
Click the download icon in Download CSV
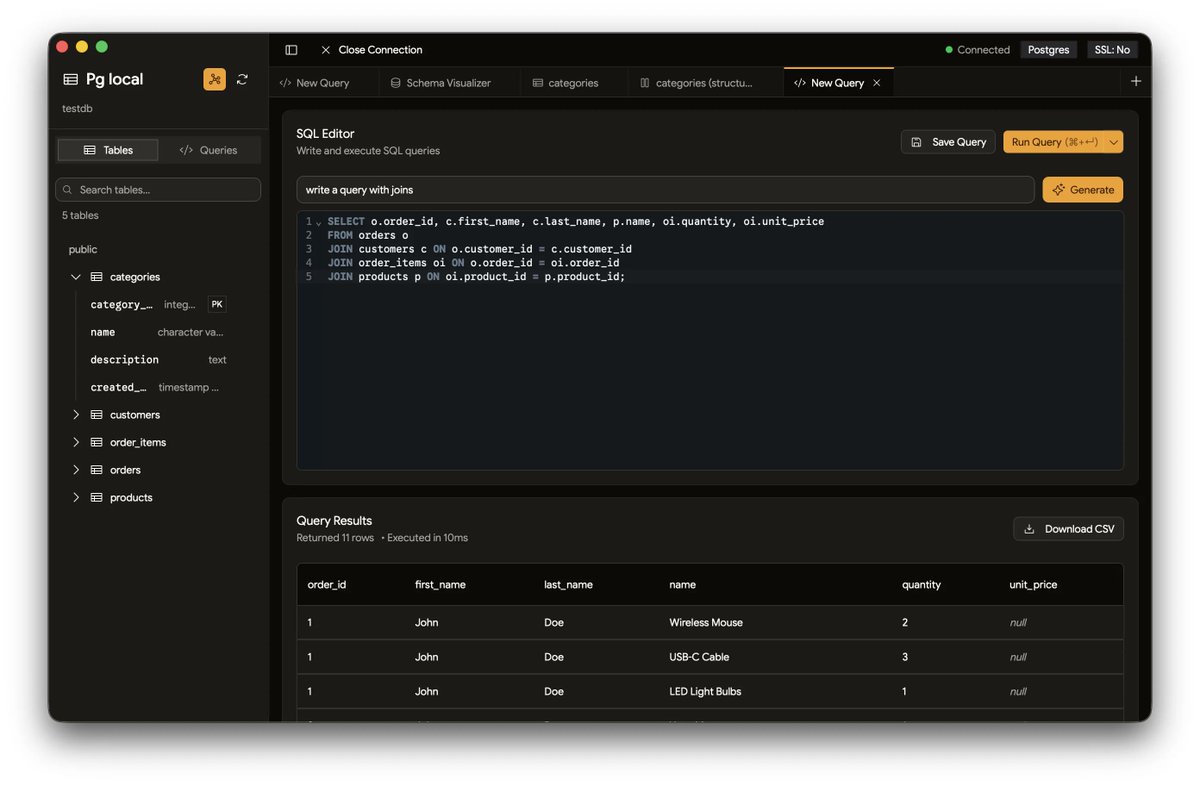pyautogui.click(x=1029, y=529)
